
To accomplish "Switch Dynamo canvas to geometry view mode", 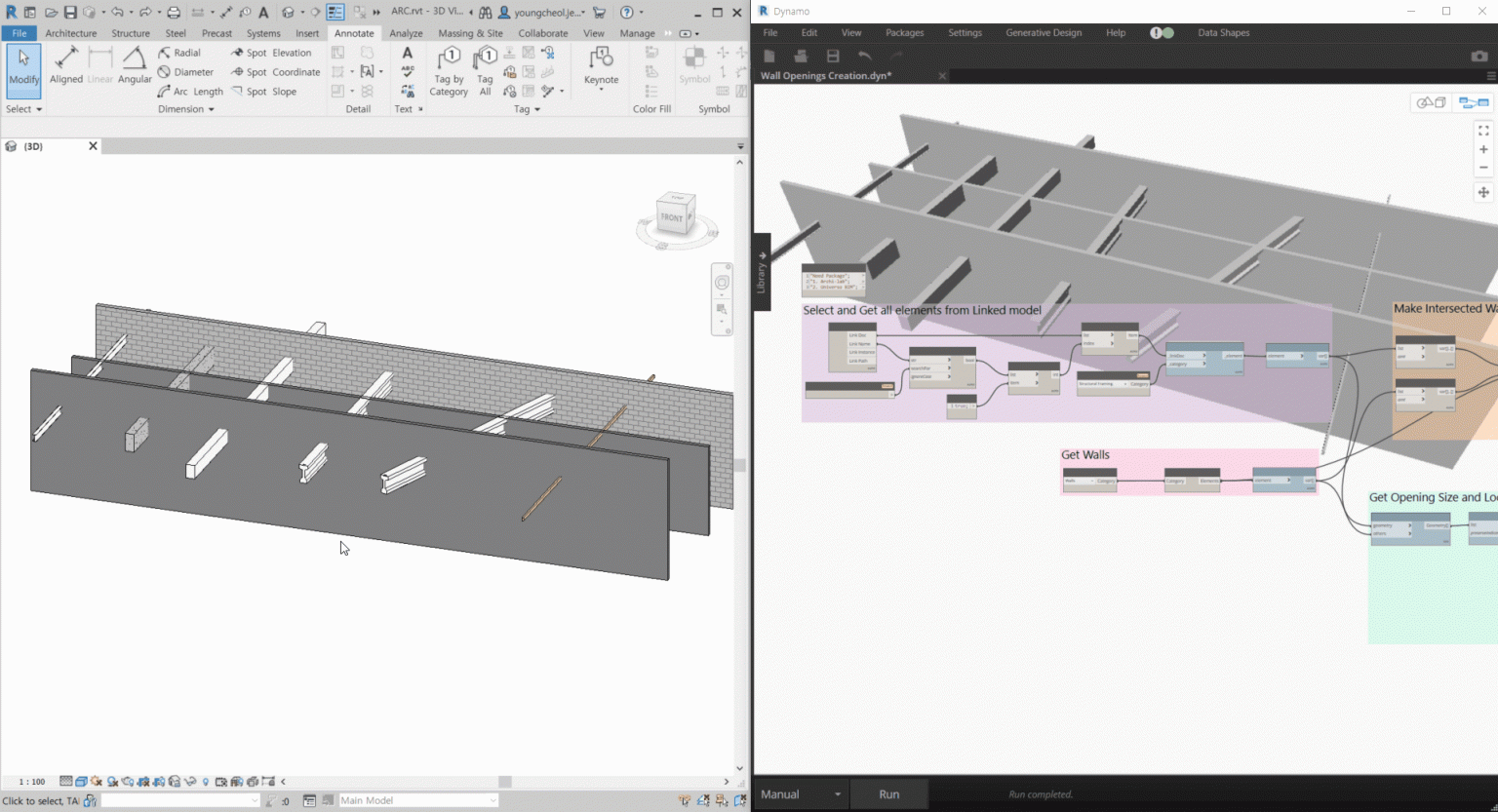I will coord(1430,101).
